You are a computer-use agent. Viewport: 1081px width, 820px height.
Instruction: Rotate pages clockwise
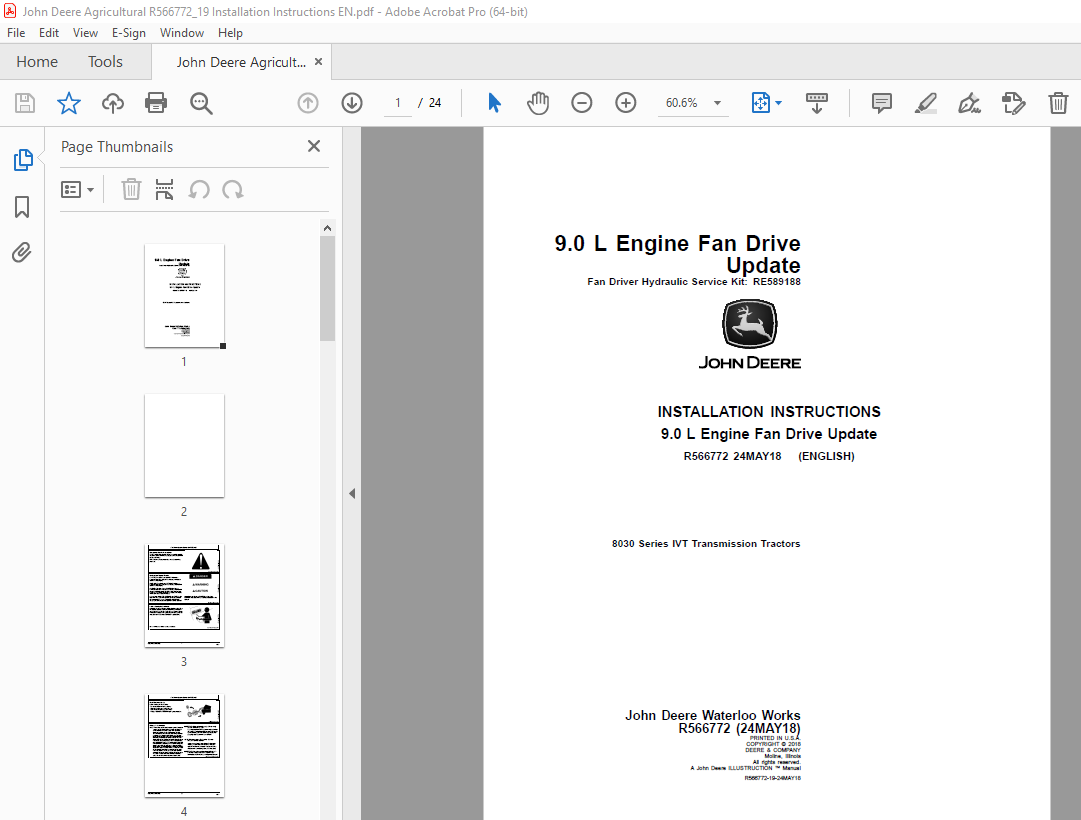coord(232,190)
